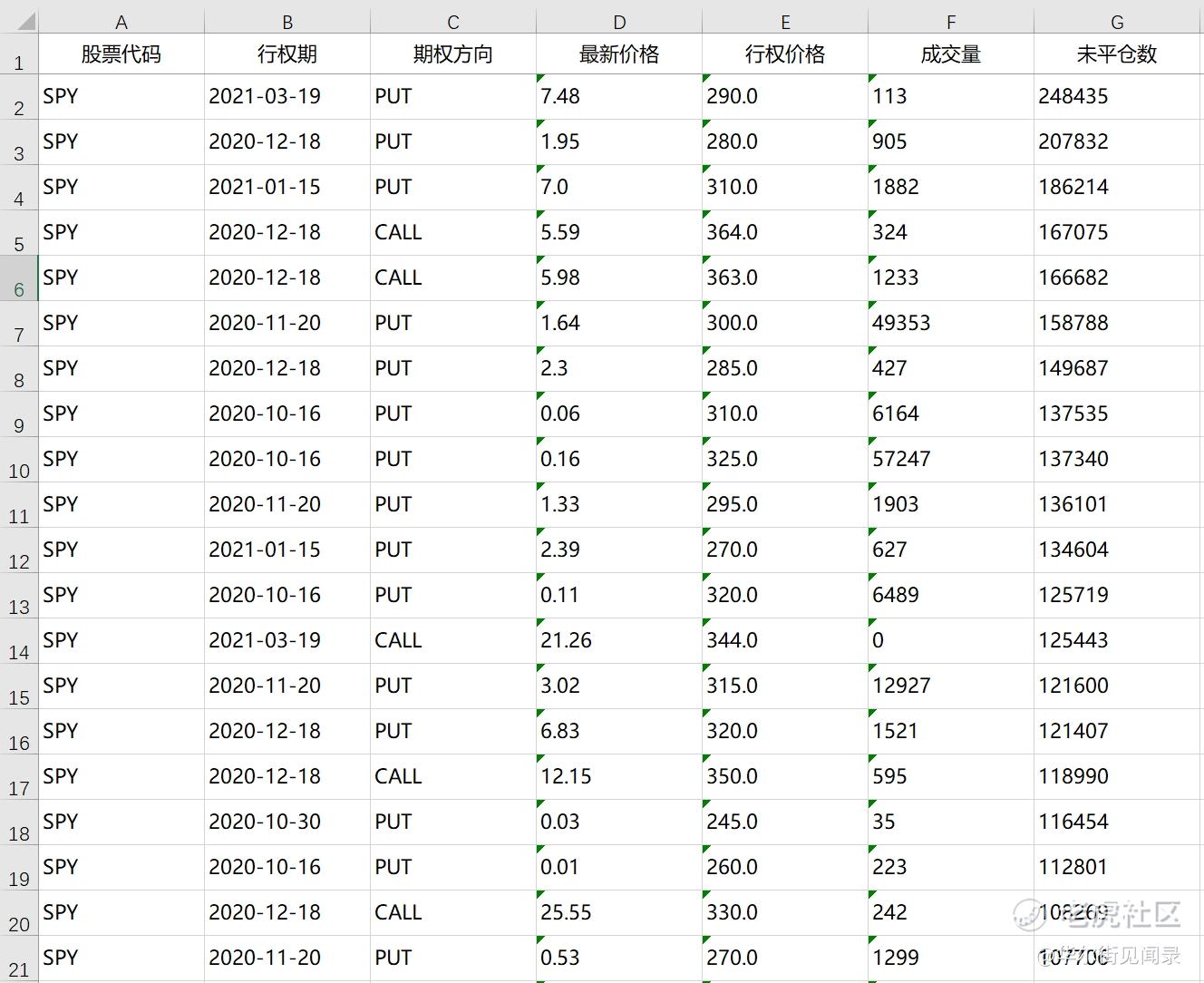Select cell with price 7.0

click(x=619, y=188)
